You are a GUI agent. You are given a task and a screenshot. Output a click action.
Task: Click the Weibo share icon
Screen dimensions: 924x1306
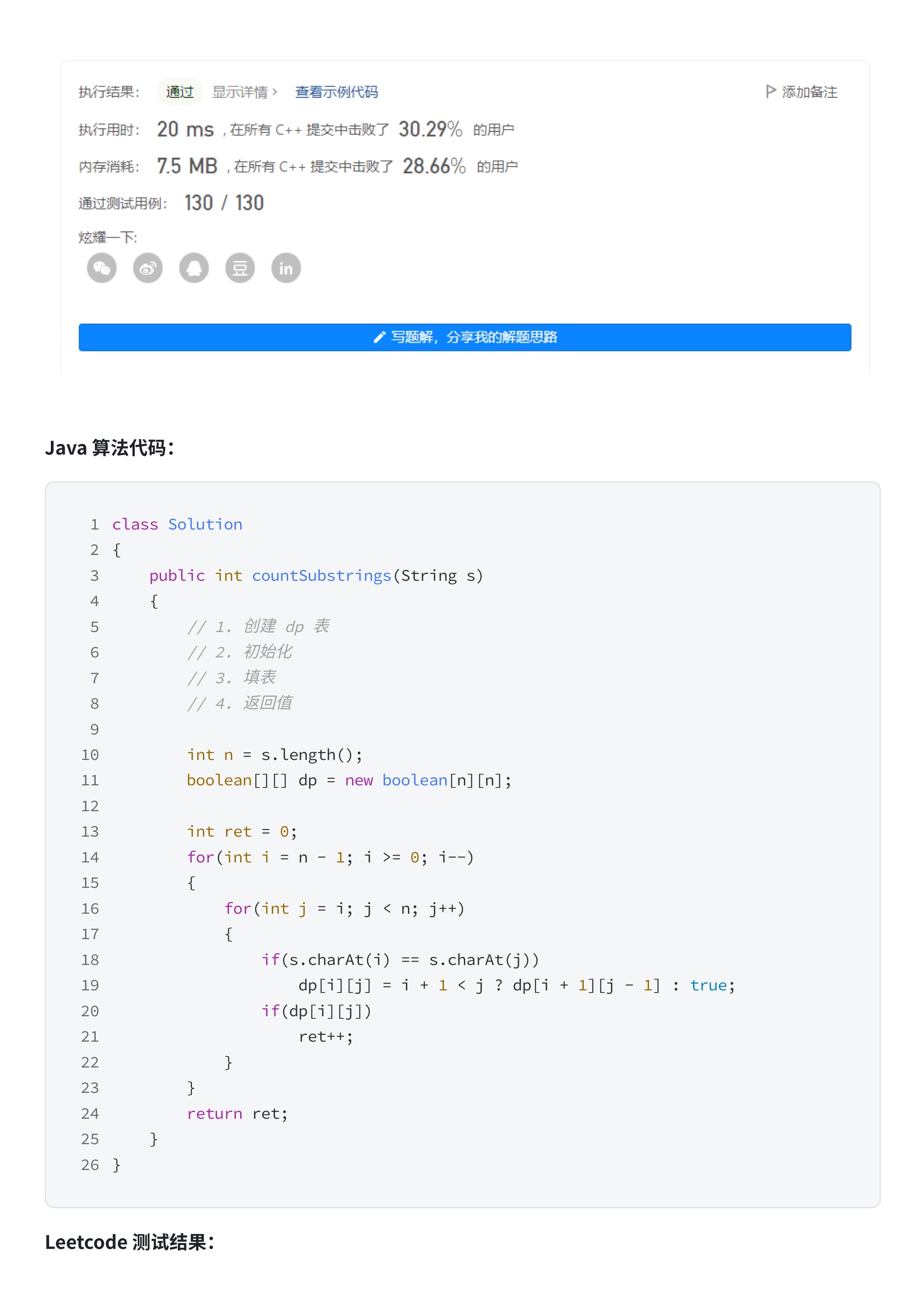point(148,268)
